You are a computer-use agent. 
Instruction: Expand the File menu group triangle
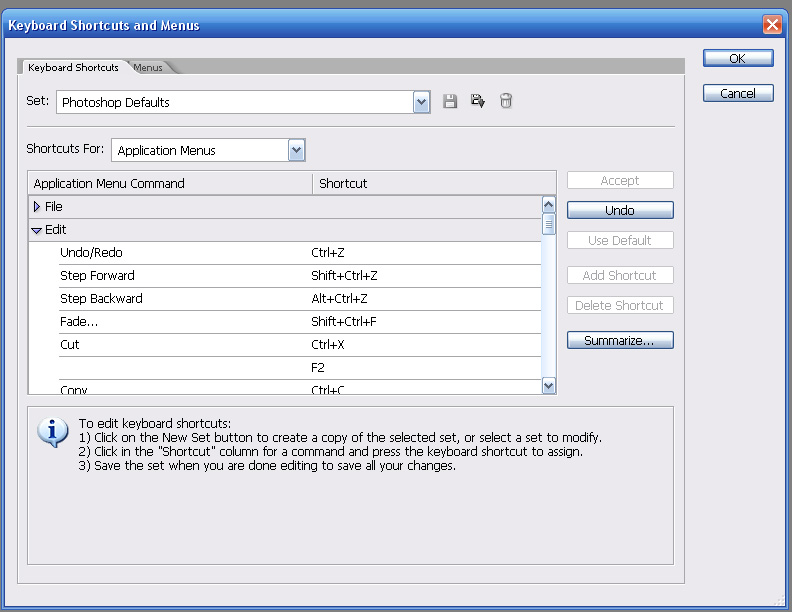click(36, 207)
